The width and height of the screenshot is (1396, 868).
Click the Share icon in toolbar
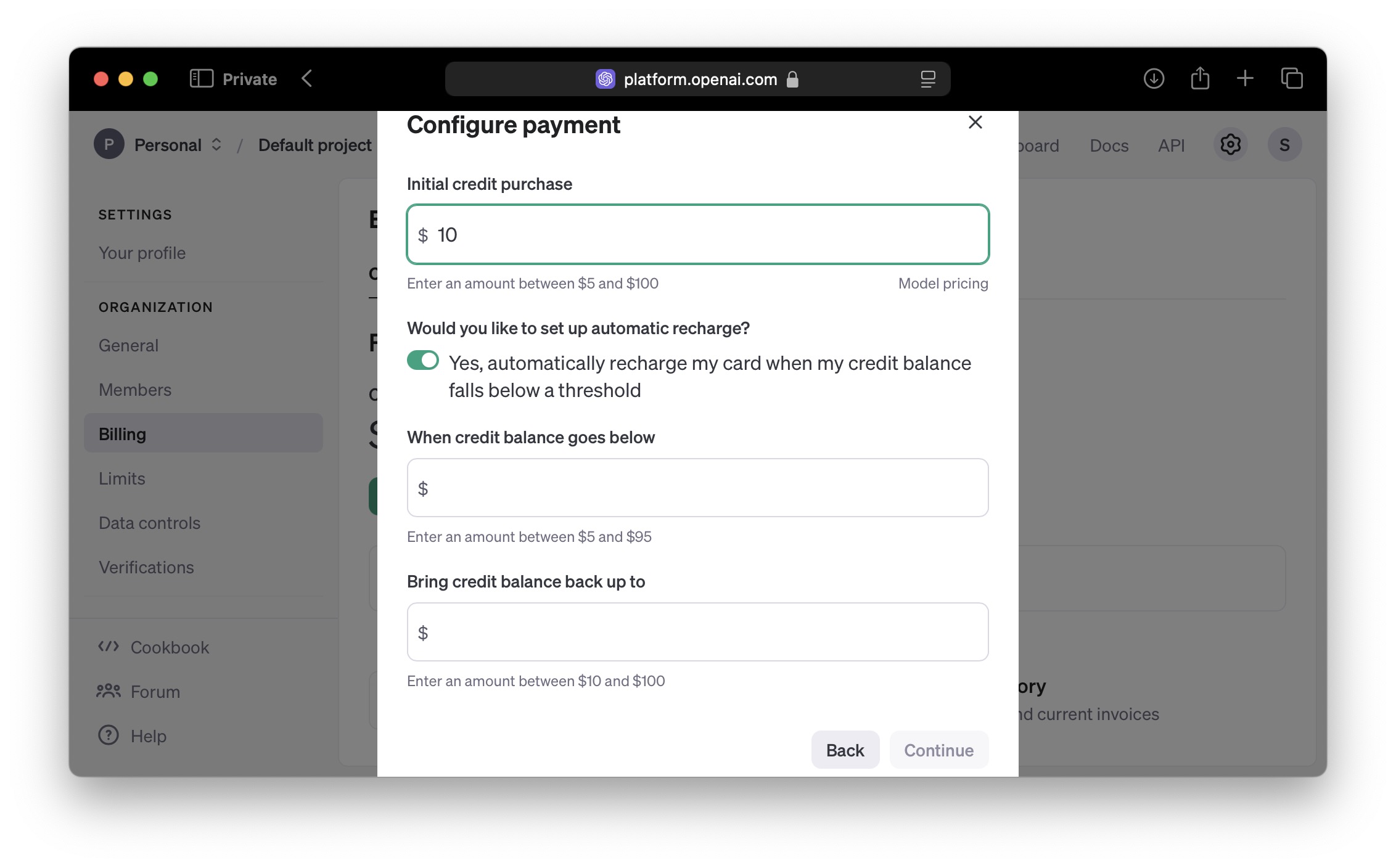click(x=1200, y=78)
